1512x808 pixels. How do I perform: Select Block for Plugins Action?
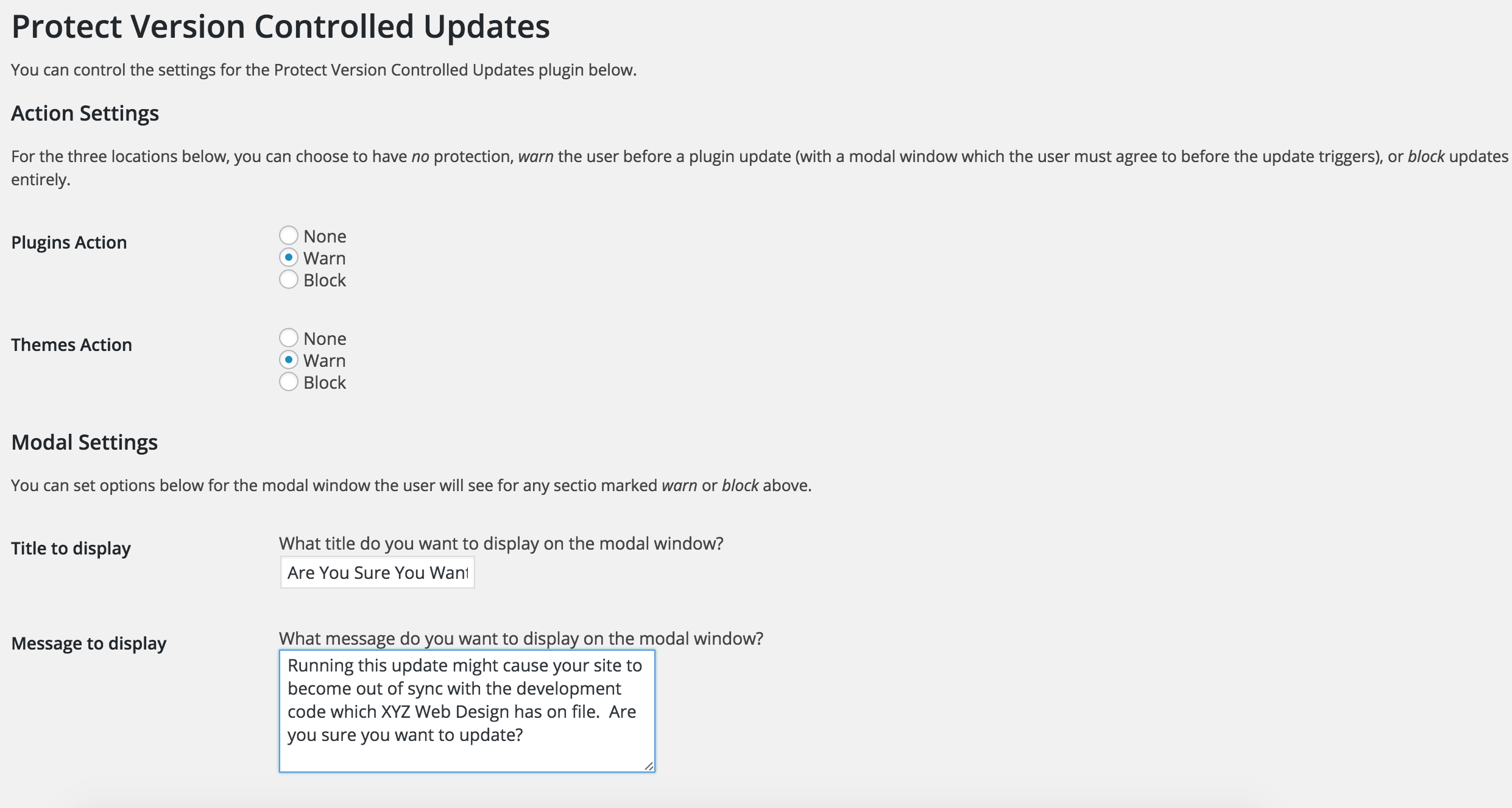coord(288,279)
